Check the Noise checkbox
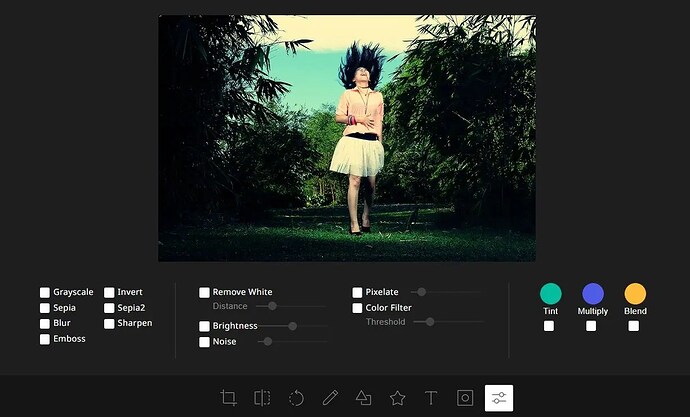Screen dimensions: 690x417 tap(204, 342)
